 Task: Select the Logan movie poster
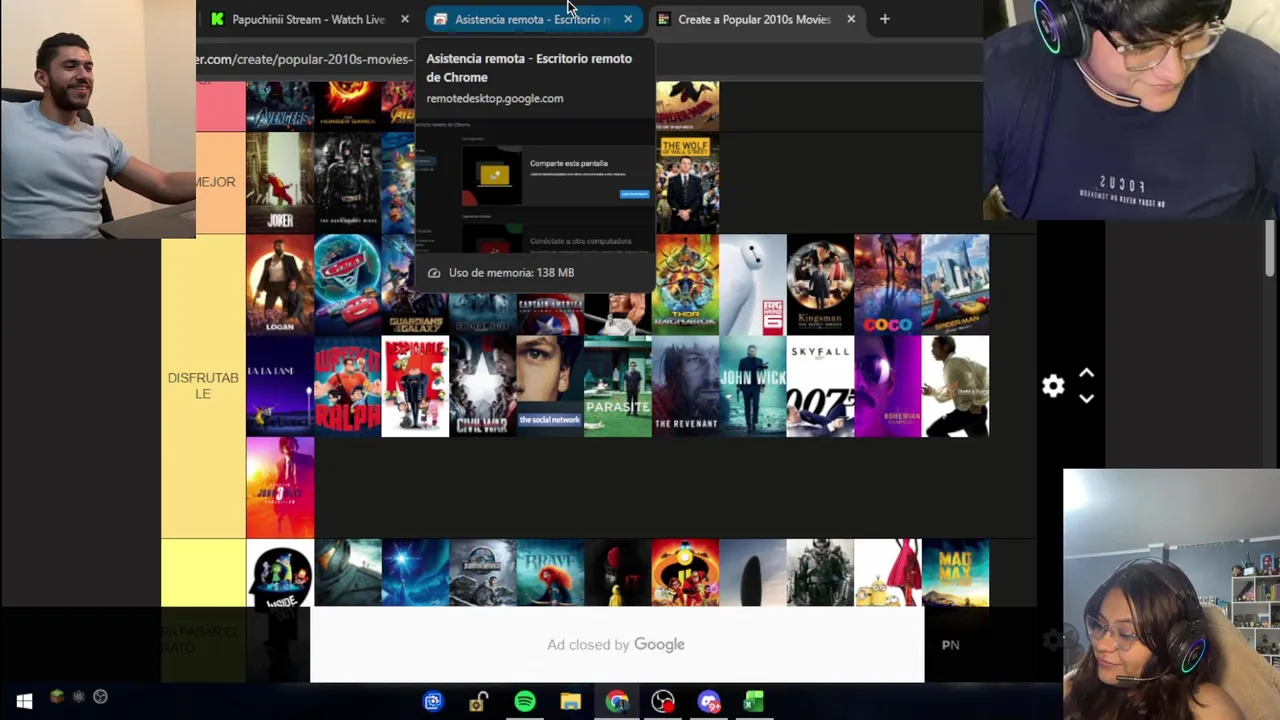click(x=280, y=284)
